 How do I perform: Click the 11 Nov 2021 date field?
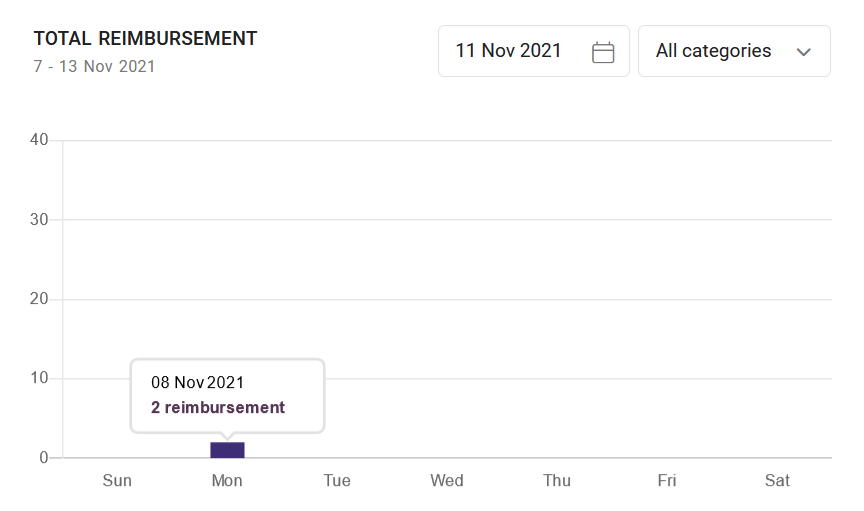[x=509, y=51]
